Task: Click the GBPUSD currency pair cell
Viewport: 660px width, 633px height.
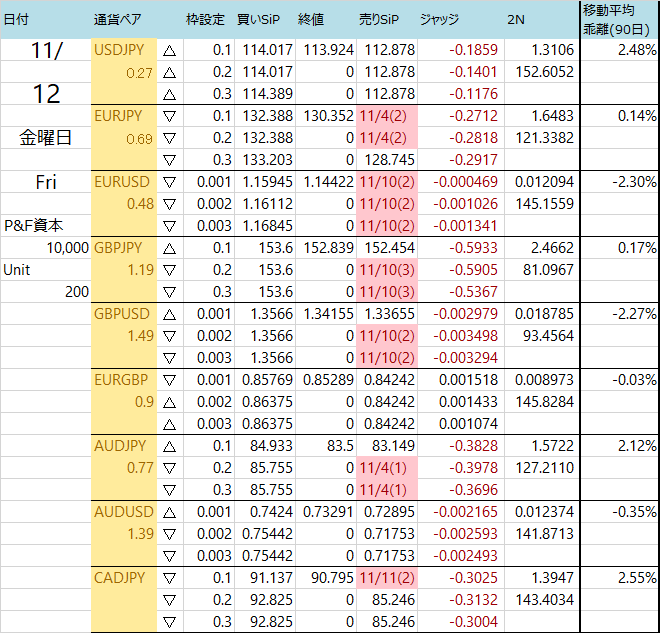Action: (x=122, y=314)
